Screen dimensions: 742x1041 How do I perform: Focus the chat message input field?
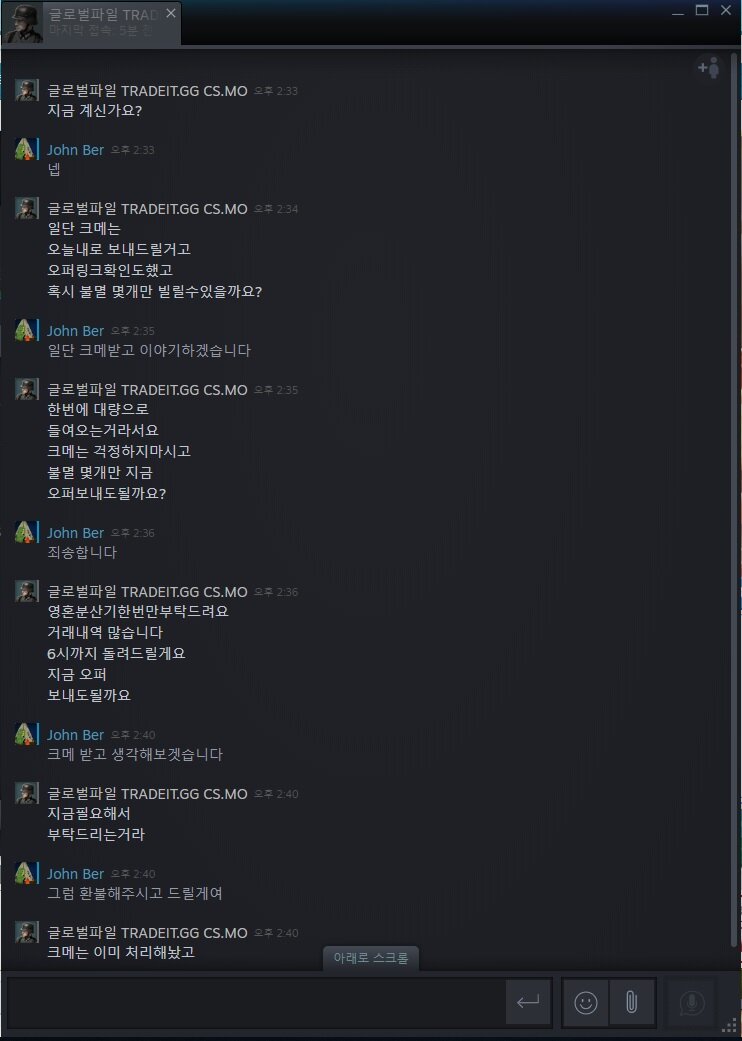(256, 1002)
